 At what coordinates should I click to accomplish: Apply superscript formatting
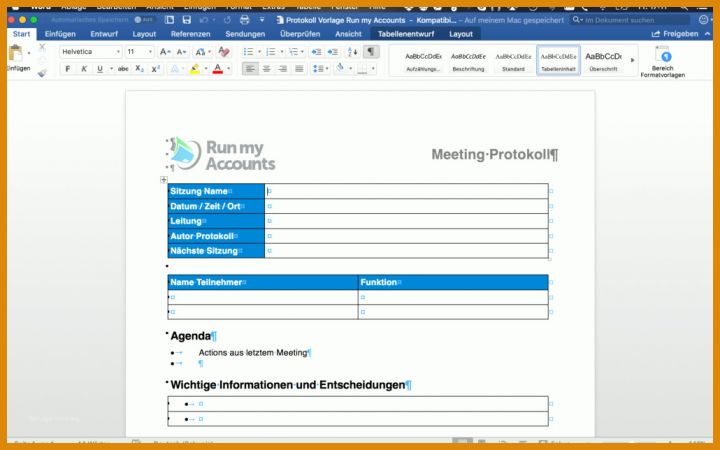[x=156, y=69]
